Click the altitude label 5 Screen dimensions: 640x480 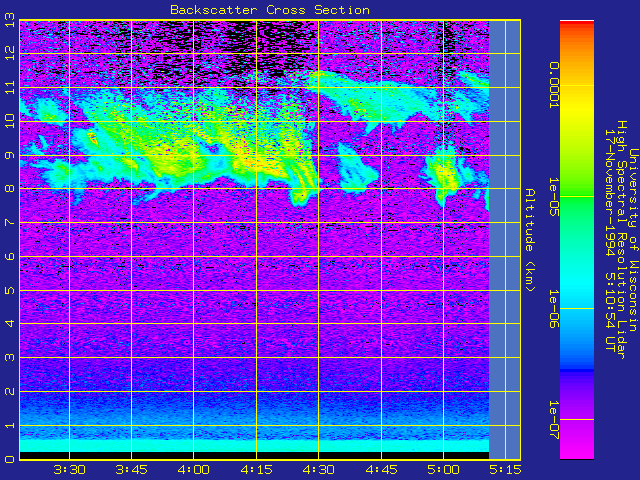(x=10, y=291)
